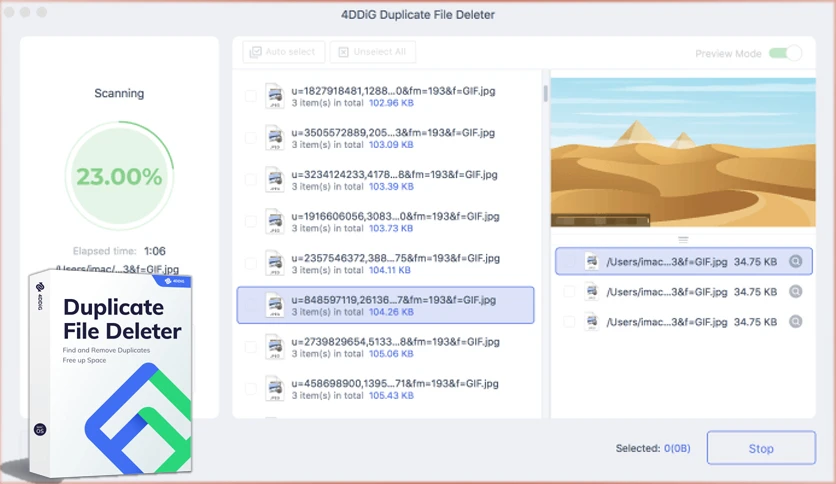Screen dimensions: 836x484
Task: Select the u=3234124233,4178...GIF.jpg filename
Action: (394, 175)
